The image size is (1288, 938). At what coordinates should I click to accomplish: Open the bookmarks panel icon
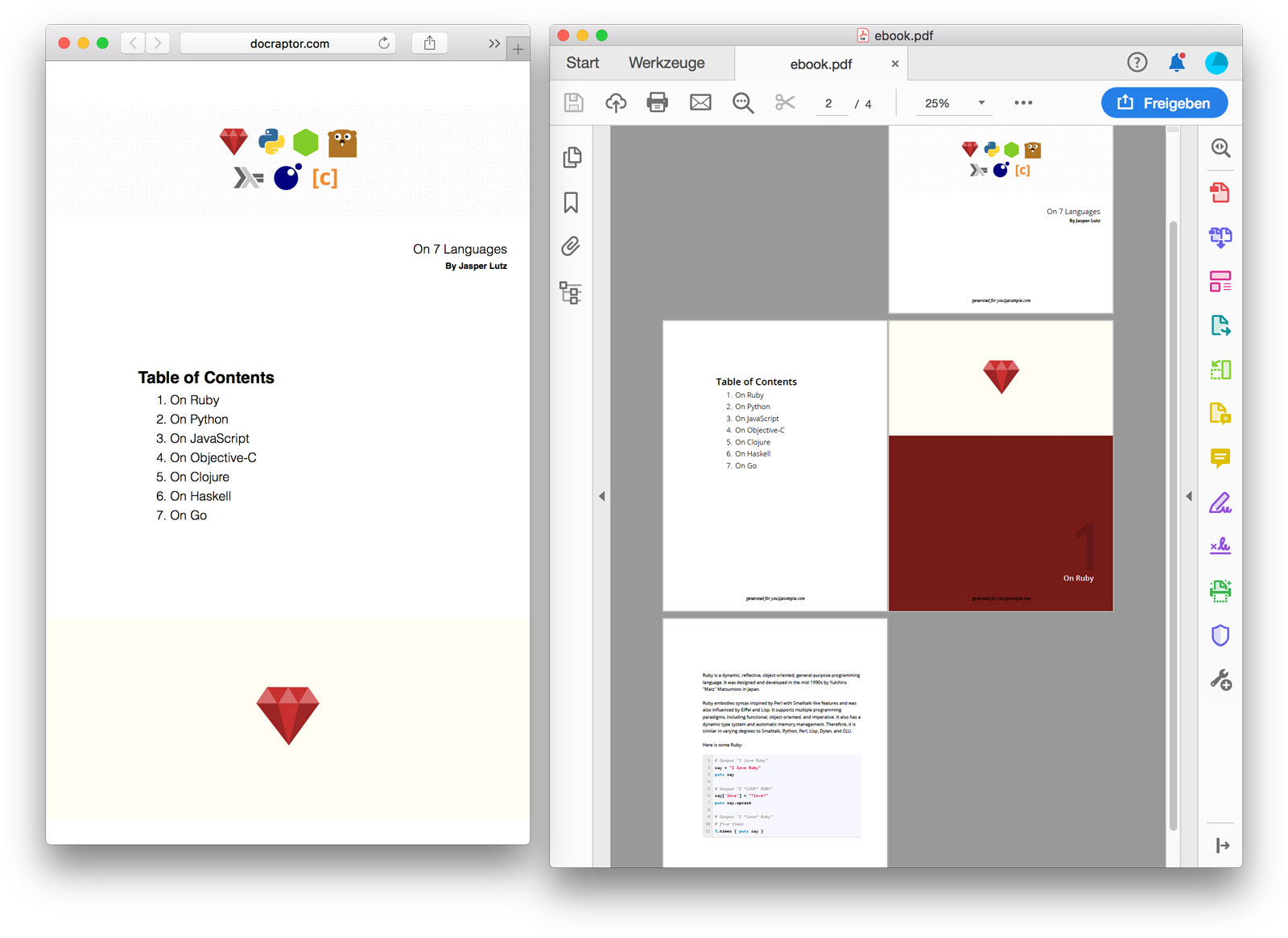(572, 202)
